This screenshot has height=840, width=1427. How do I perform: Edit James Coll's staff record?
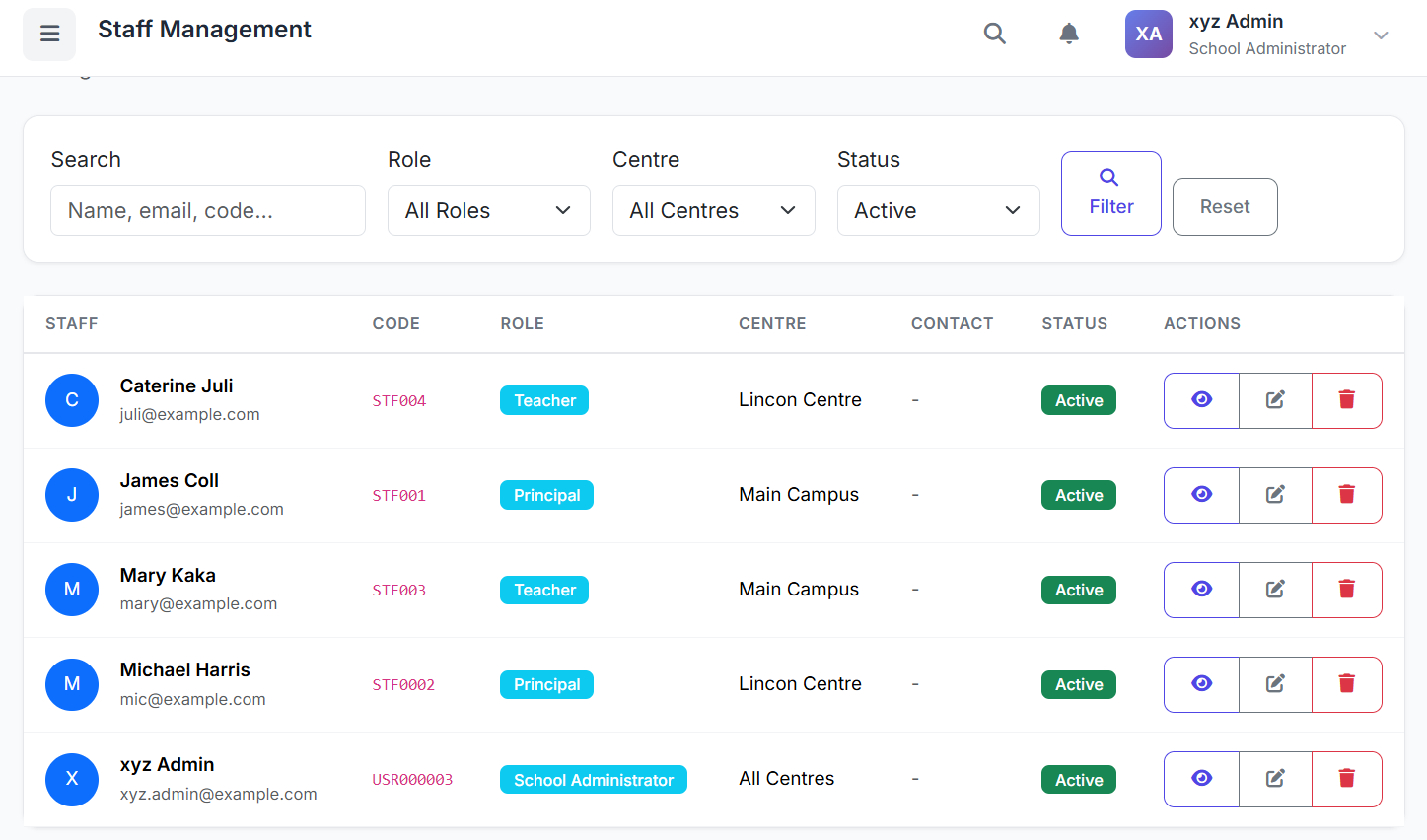pyautogui.click(x=1275, y=495)
